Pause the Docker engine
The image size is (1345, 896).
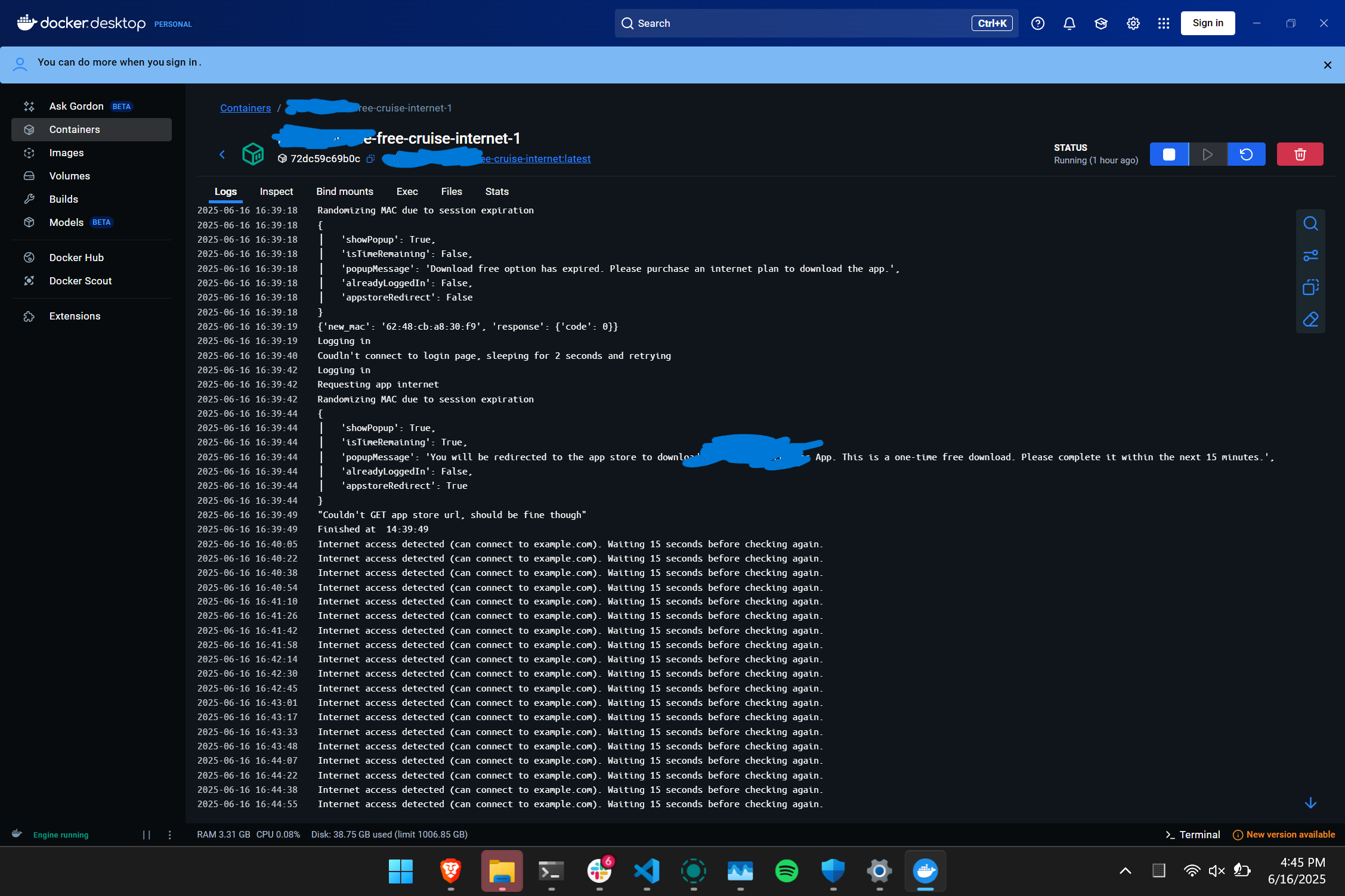(x=146, y=835)
